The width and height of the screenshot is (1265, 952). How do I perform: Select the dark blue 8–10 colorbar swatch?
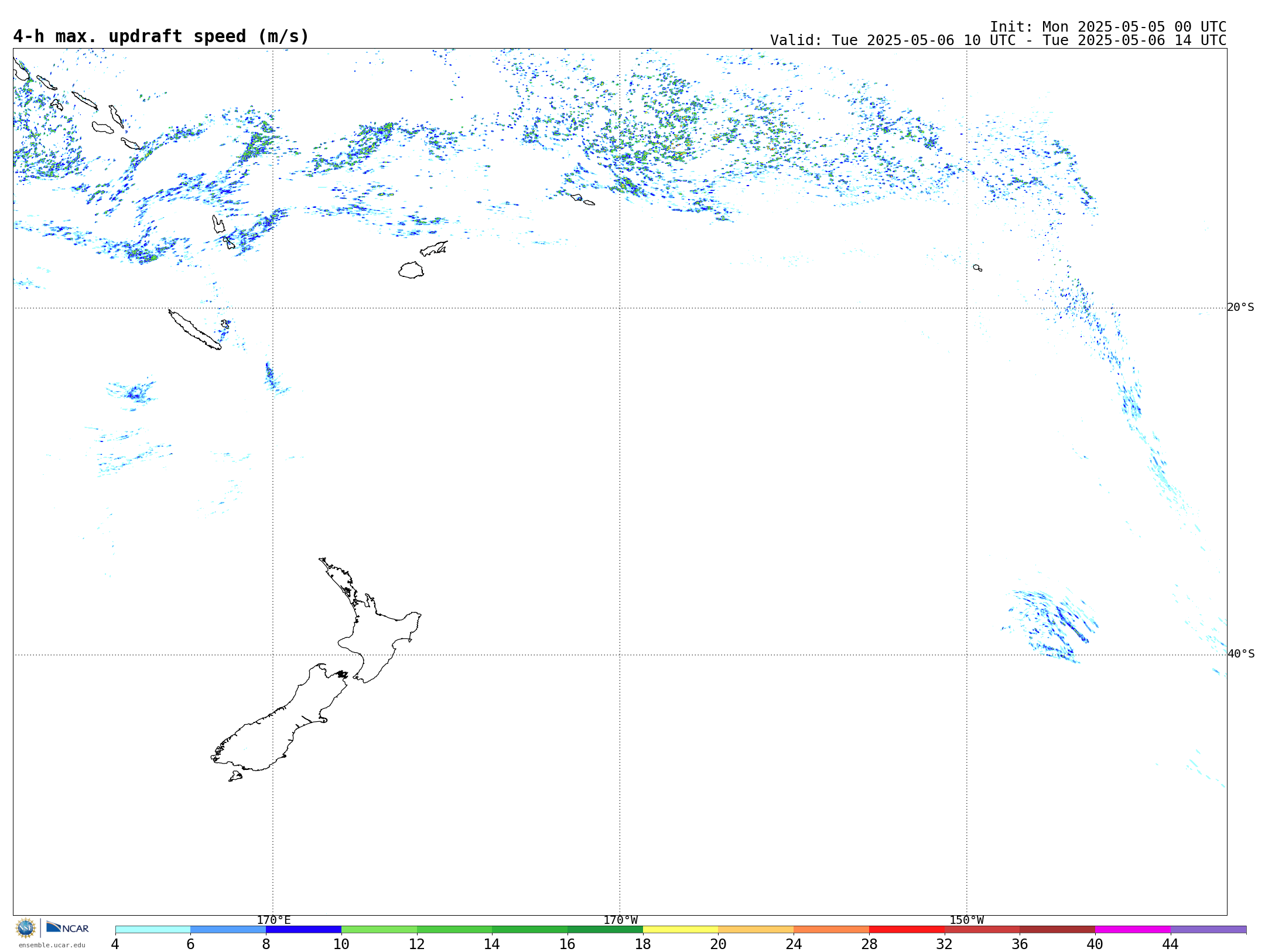[303, 930]
